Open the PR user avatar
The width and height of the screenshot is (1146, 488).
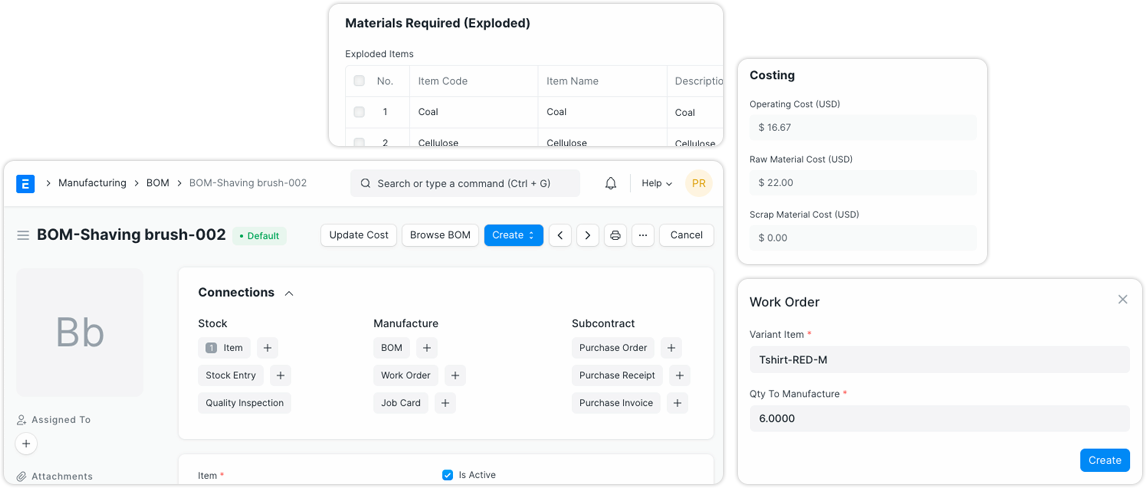(x=699, y=183)
